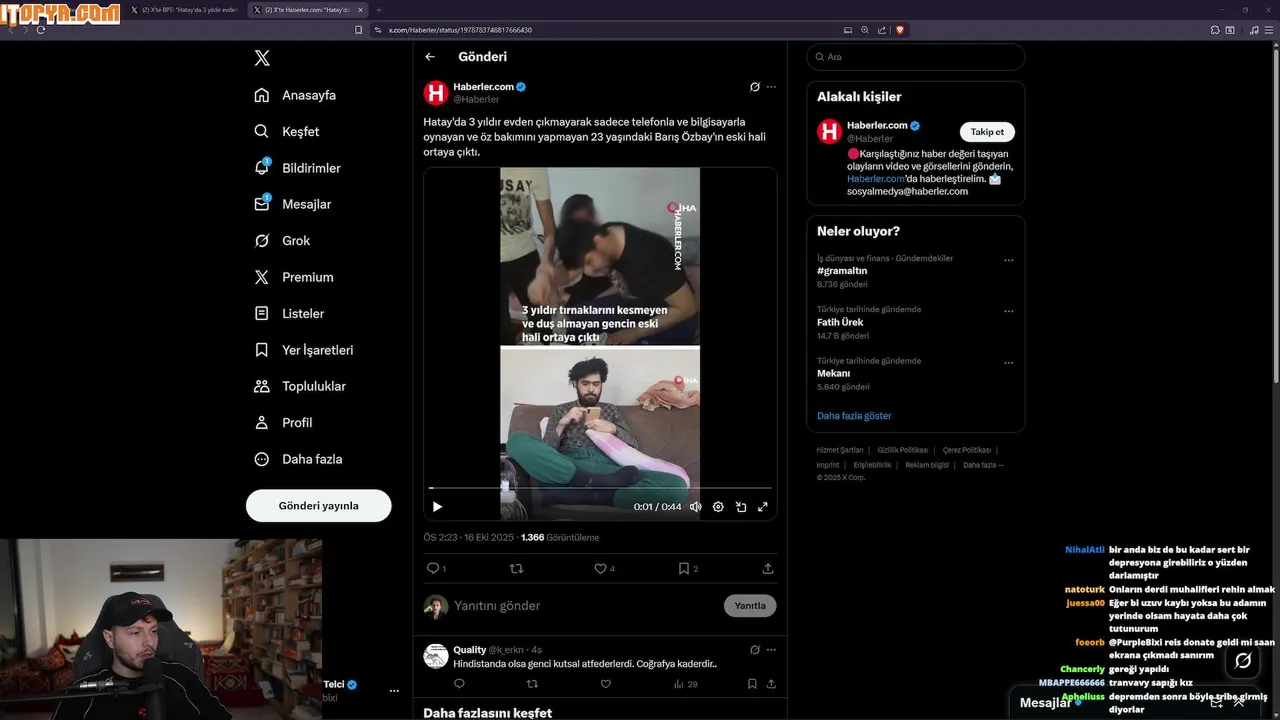Open the Haberler.com avatar in the post
The width and height of the screenshot is (1280, 720).
[436, 93]
